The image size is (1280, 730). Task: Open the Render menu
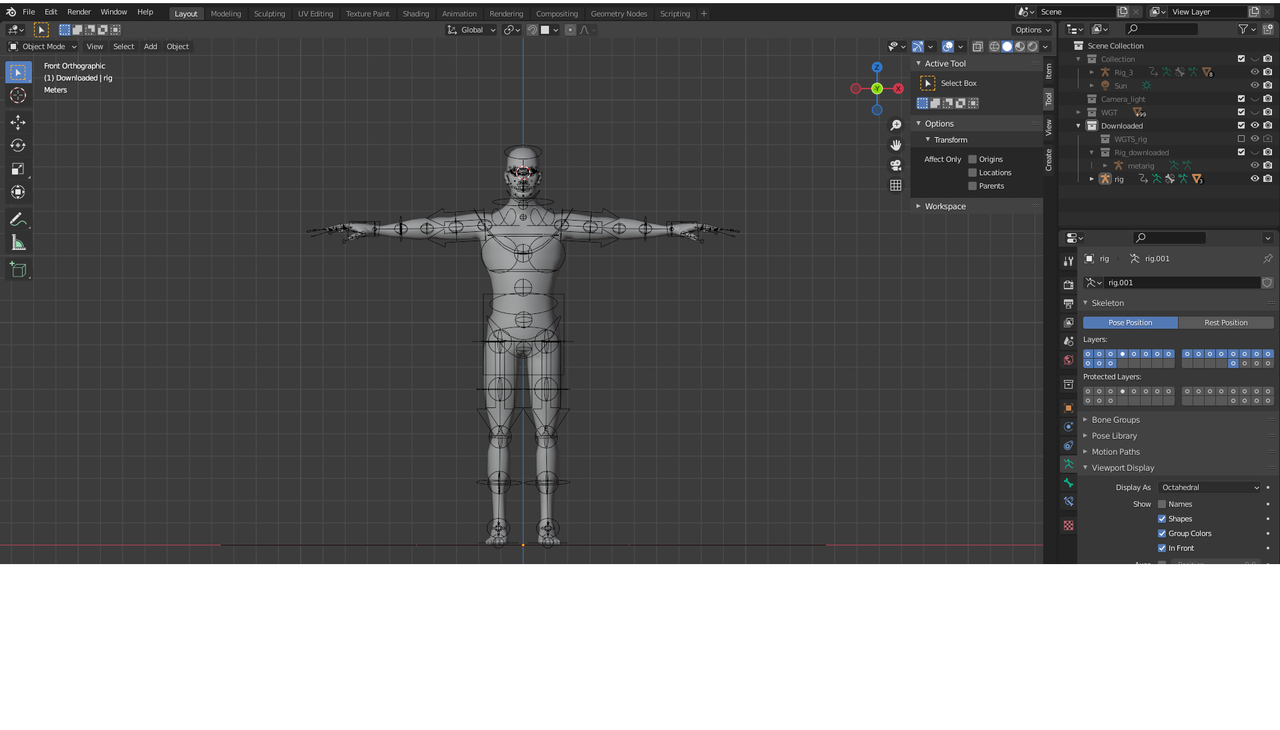point(79,12)
